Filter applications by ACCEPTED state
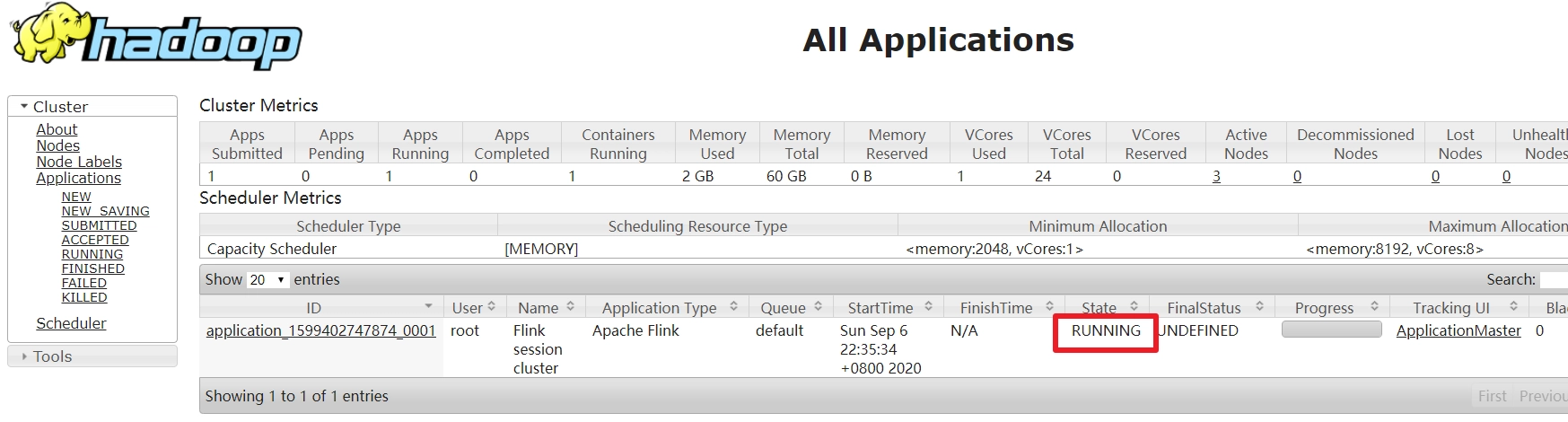The height and width of the screenshot is (422, 1568). (x=95, y=240)
